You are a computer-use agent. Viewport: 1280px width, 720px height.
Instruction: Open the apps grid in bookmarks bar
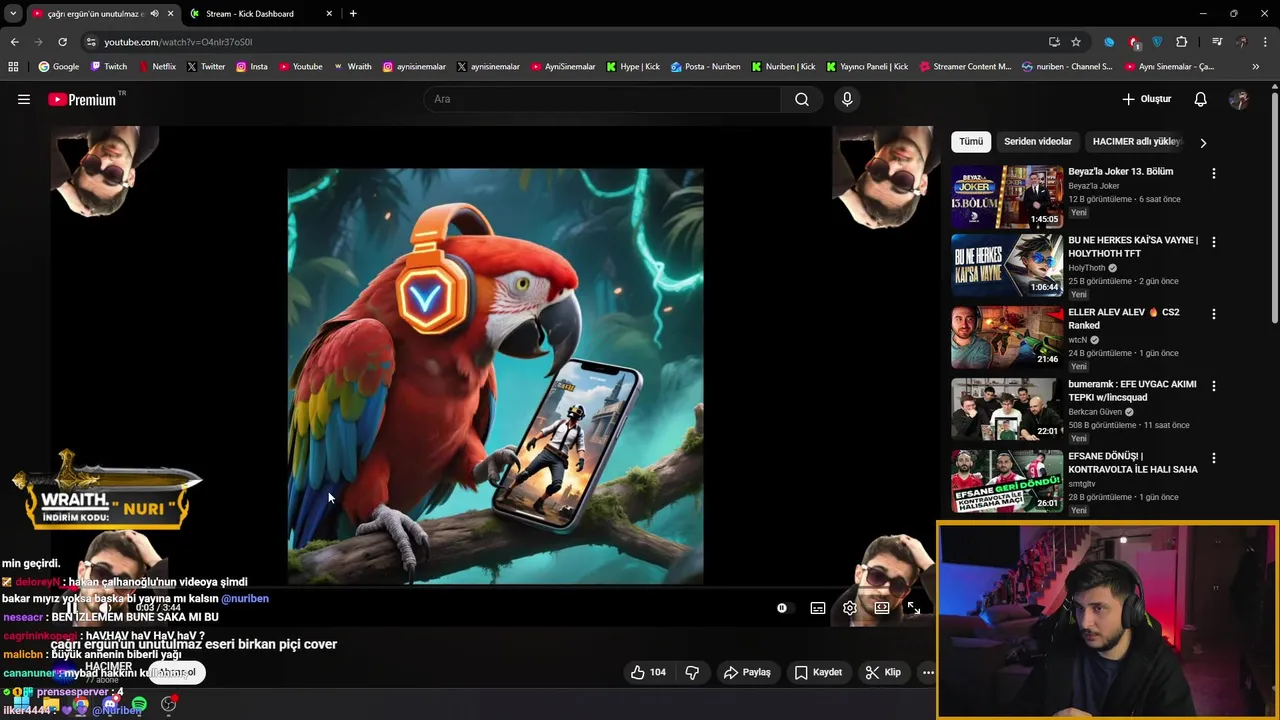[x=13, y=67]
